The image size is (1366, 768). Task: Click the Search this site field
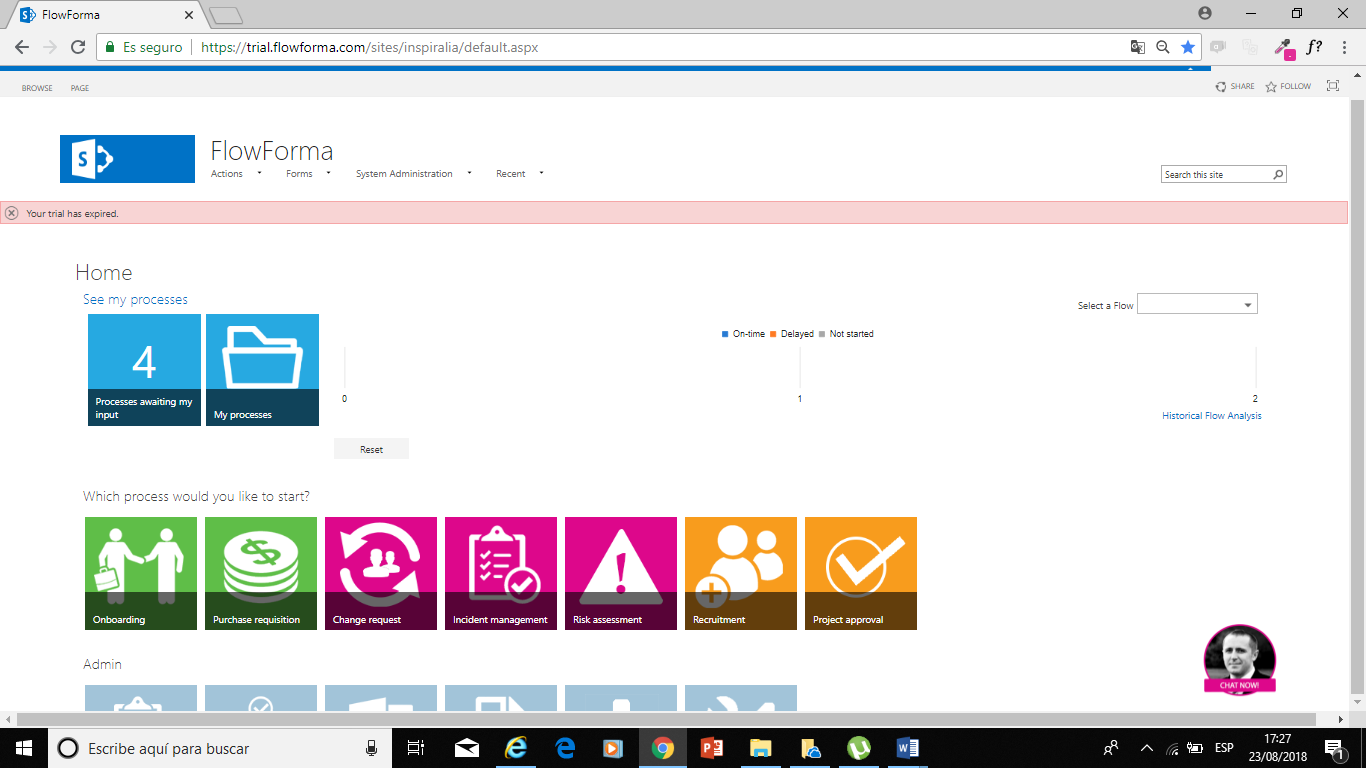[x=1216, y=175]
